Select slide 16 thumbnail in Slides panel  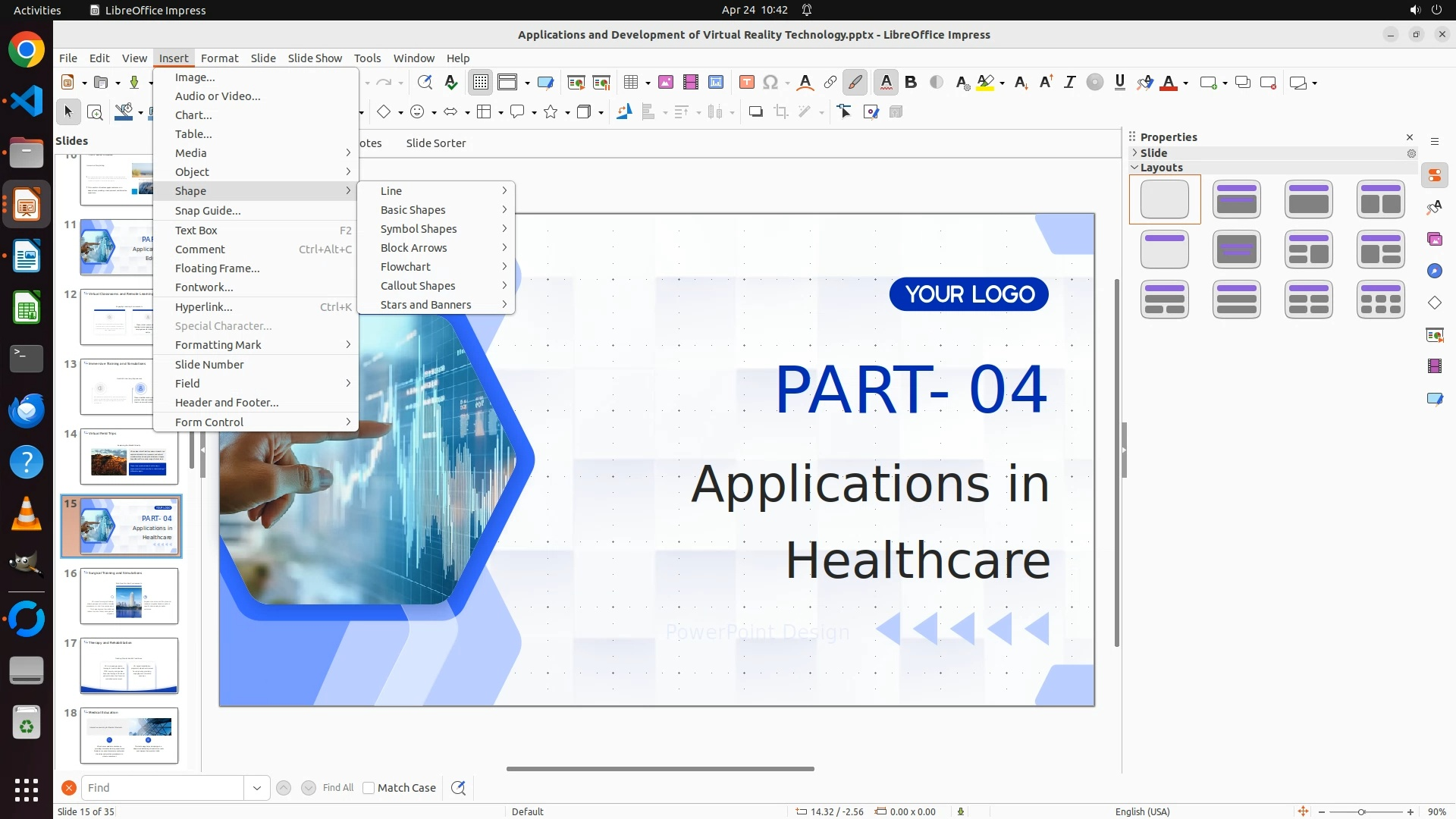pos(129,596)
